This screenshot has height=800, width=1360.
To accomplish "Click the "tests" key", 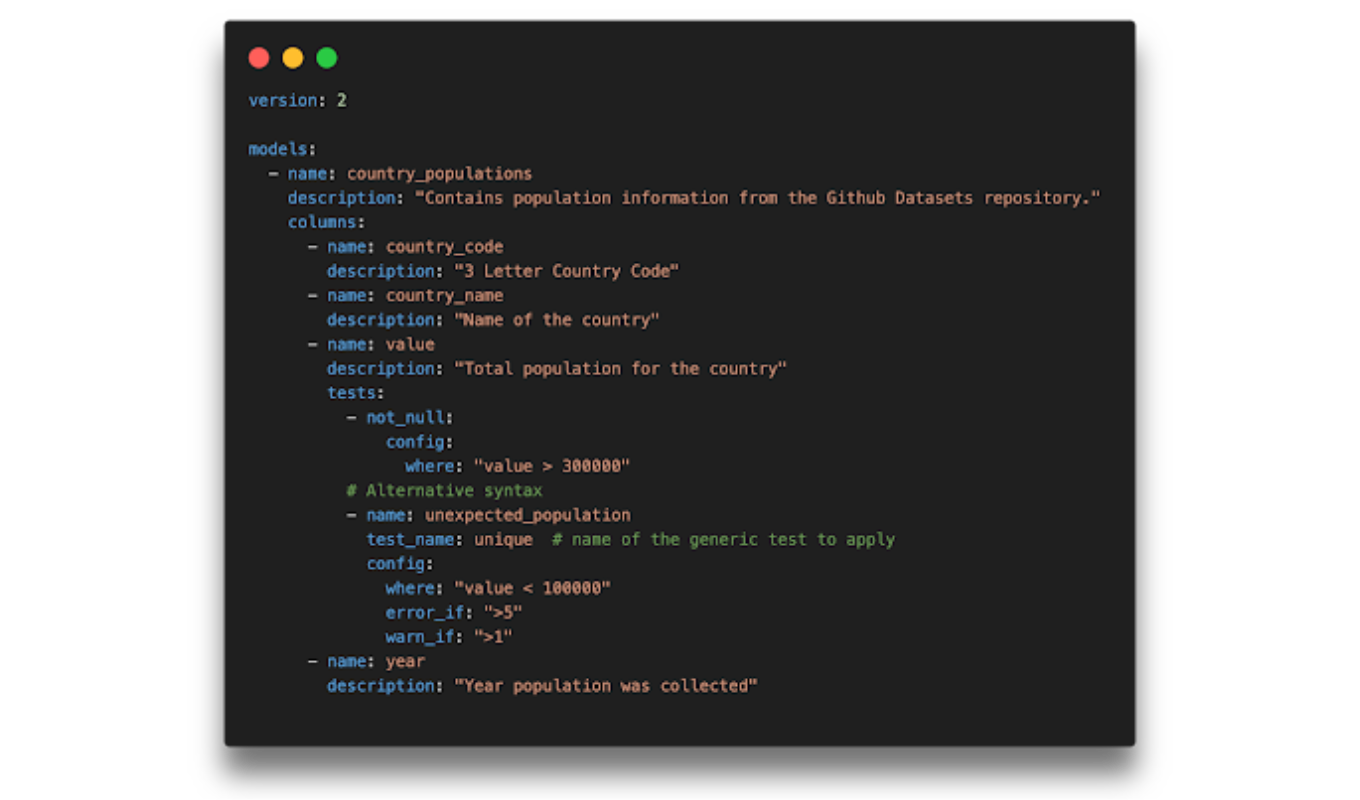I will click(351, 393).
